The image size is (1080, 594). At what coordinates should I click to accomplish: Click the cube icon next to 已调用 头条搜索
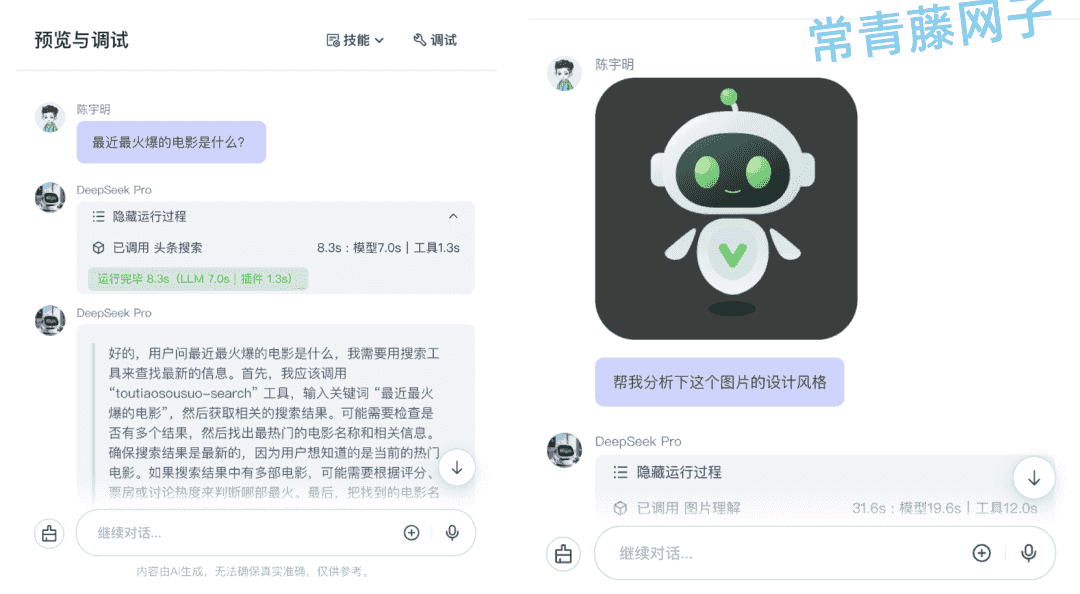98,248
